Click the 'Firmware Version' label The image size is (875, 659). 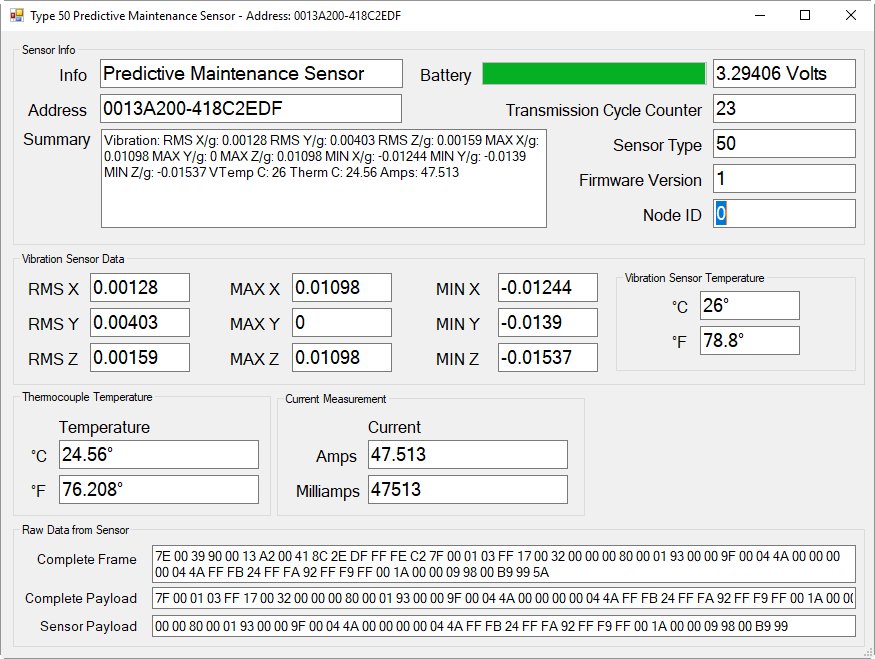tap(640, 180)
